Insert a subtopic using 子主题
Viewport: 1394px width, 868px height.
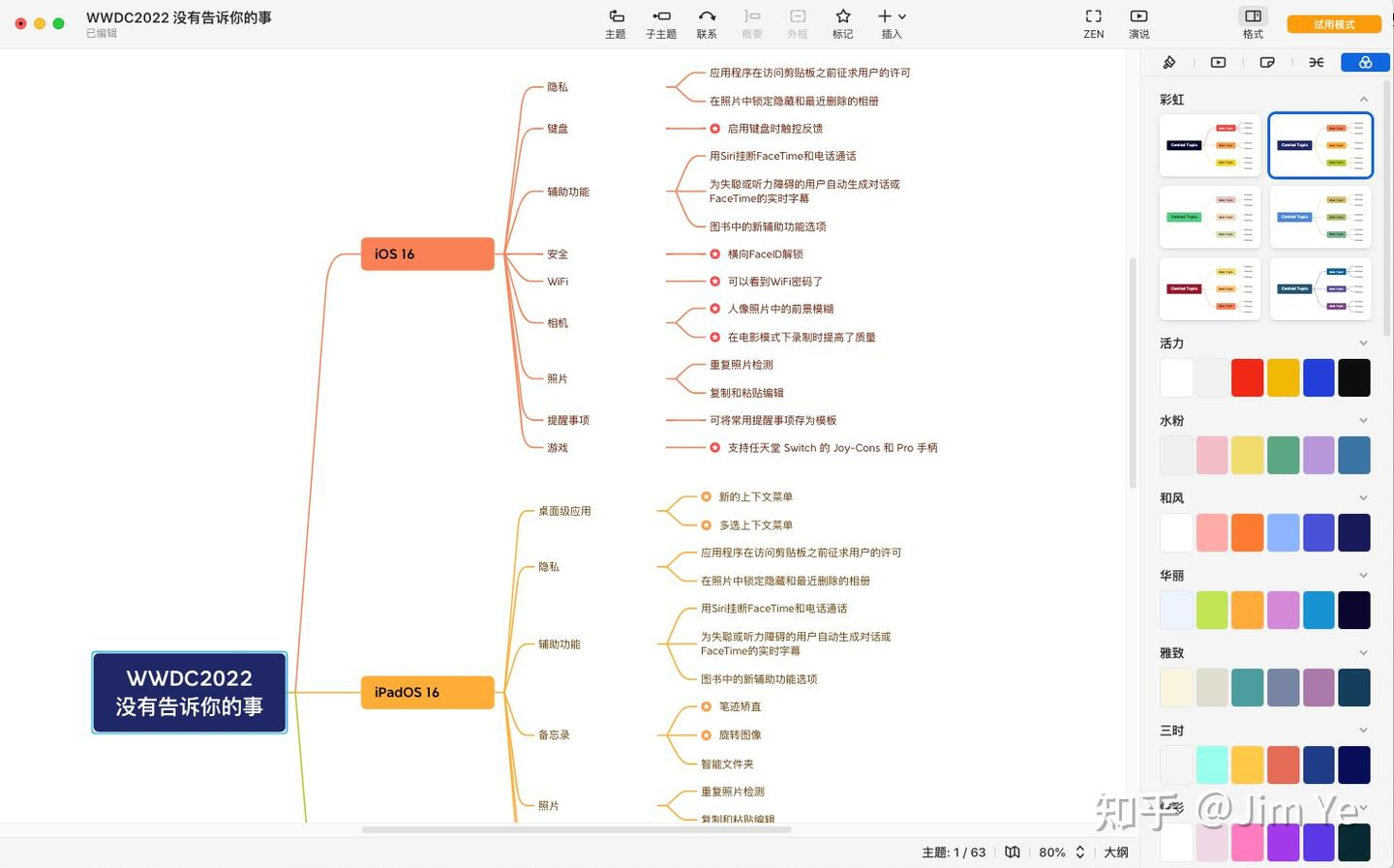pyautogui.click(x=661, y=23)
